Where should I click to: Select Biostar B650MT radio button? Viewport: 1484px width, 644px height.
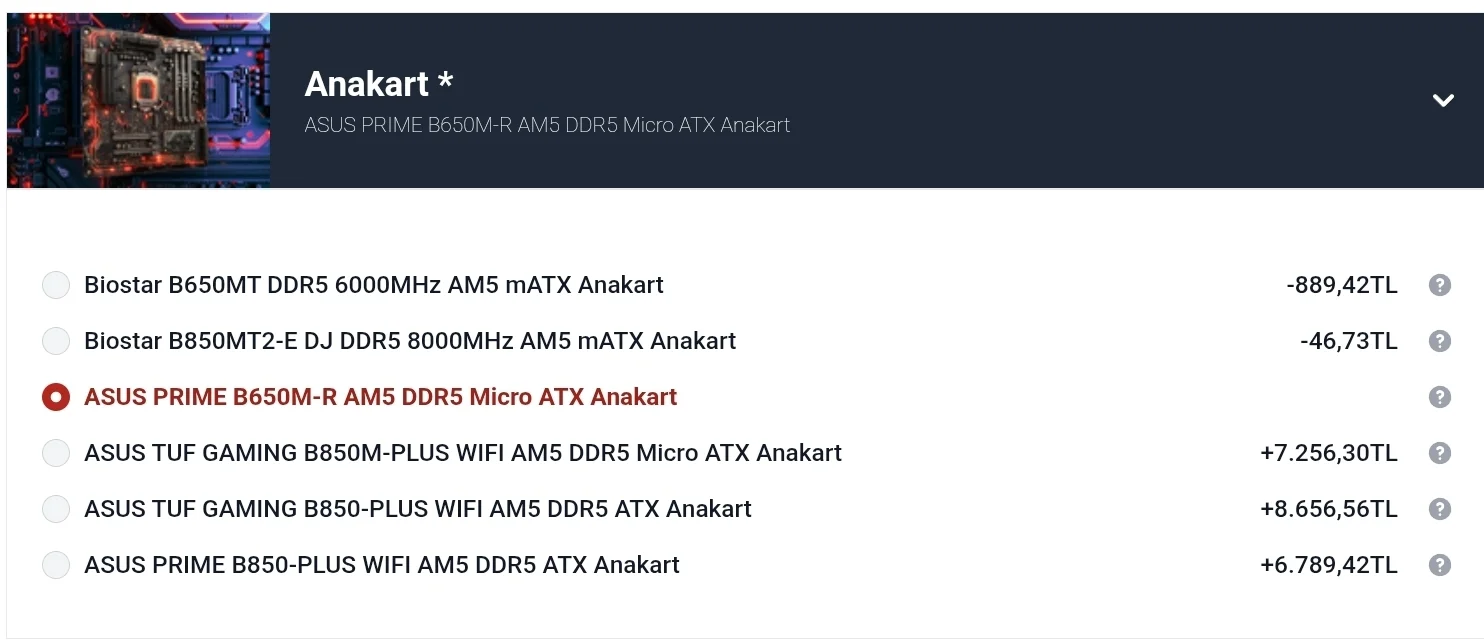56,285
